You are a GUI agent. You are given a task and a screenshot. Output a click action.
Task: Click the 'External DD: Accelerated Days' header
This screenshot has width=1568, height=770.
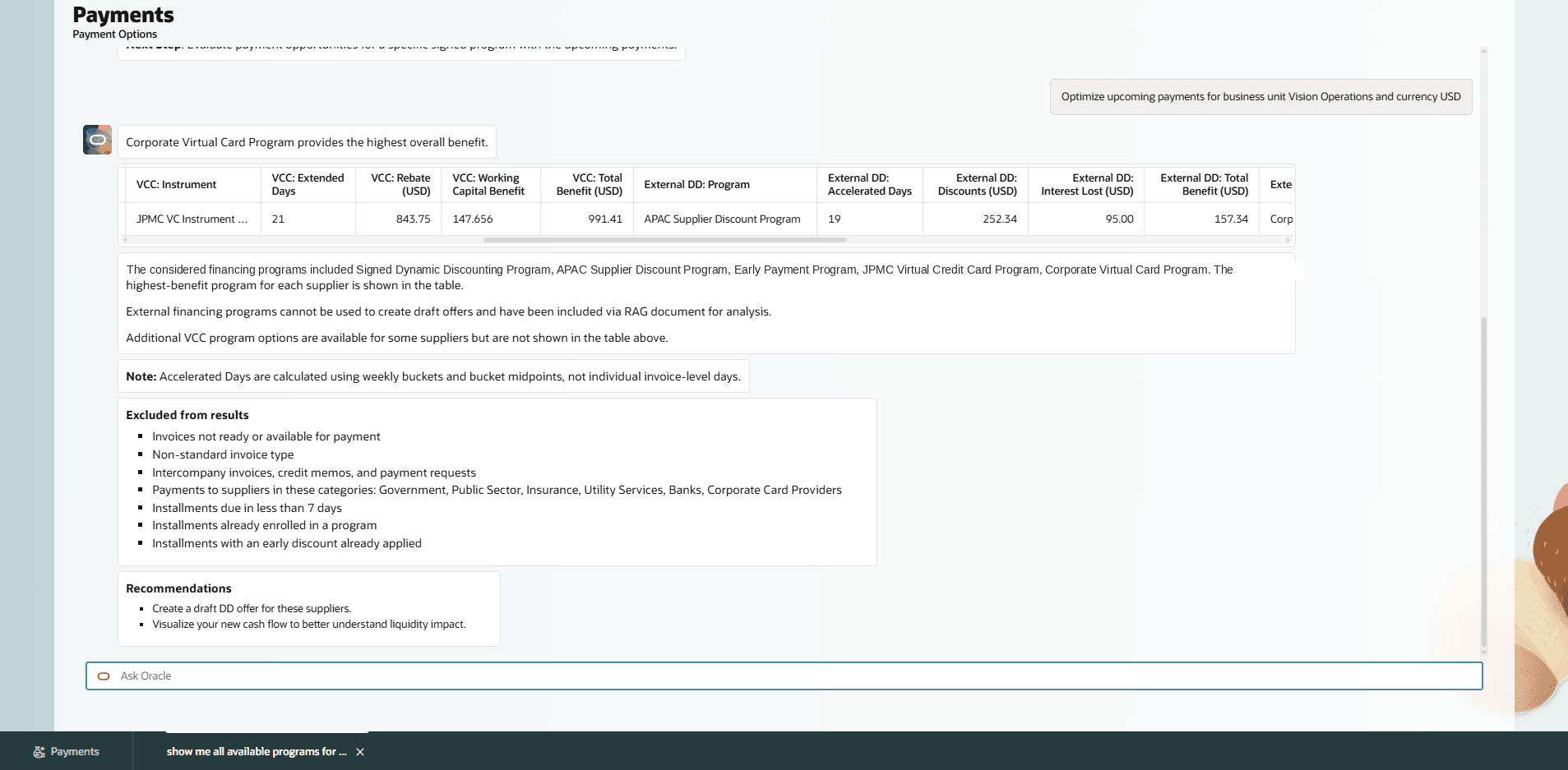(x=870, y=184)
